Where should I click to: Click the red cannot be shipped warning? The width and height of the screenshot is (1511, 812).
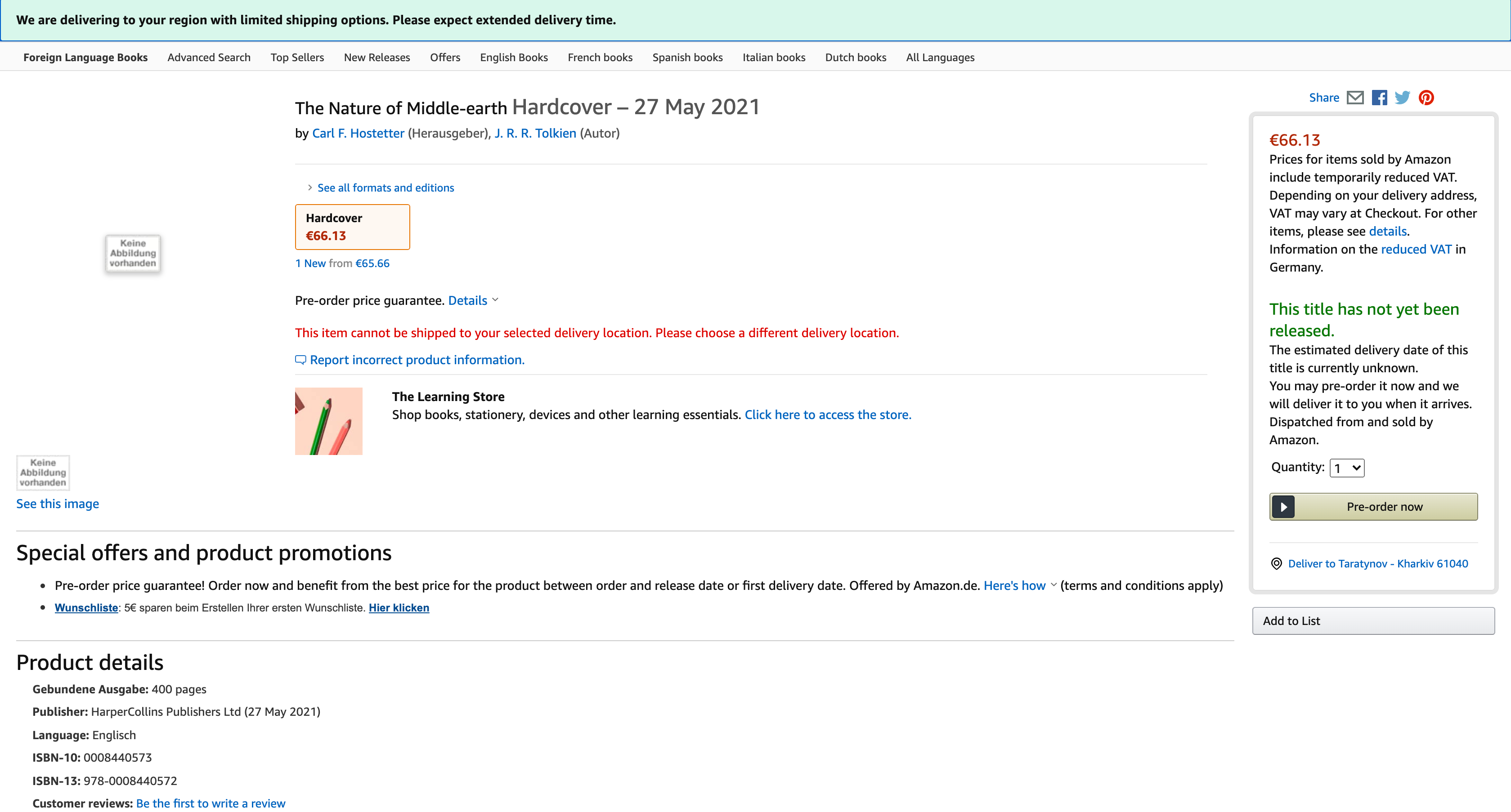tap(596, 333)
